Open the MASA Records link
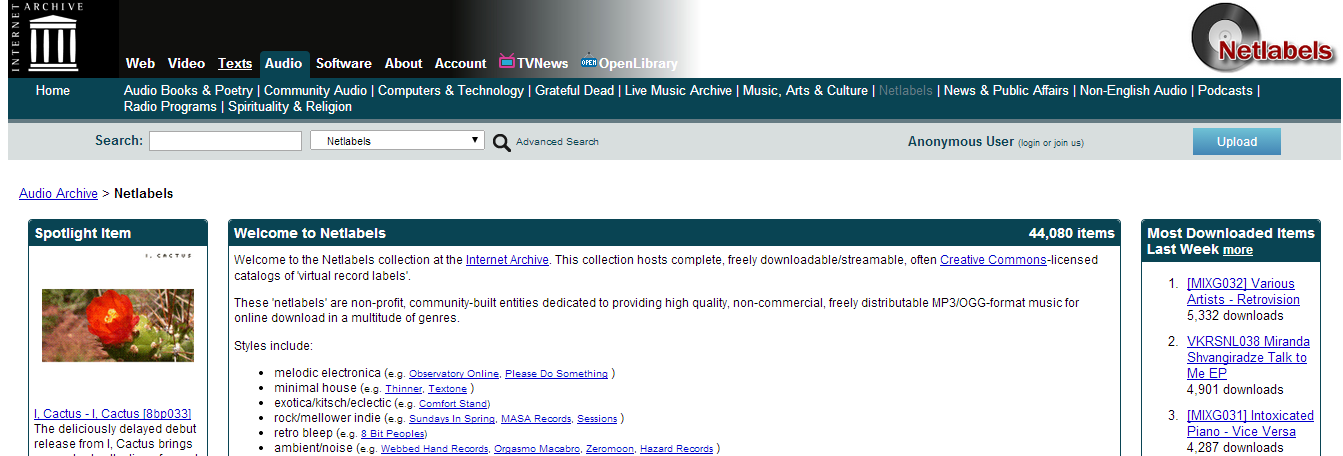Screen dimensions: 1343x456 click(x=536, y=419)
